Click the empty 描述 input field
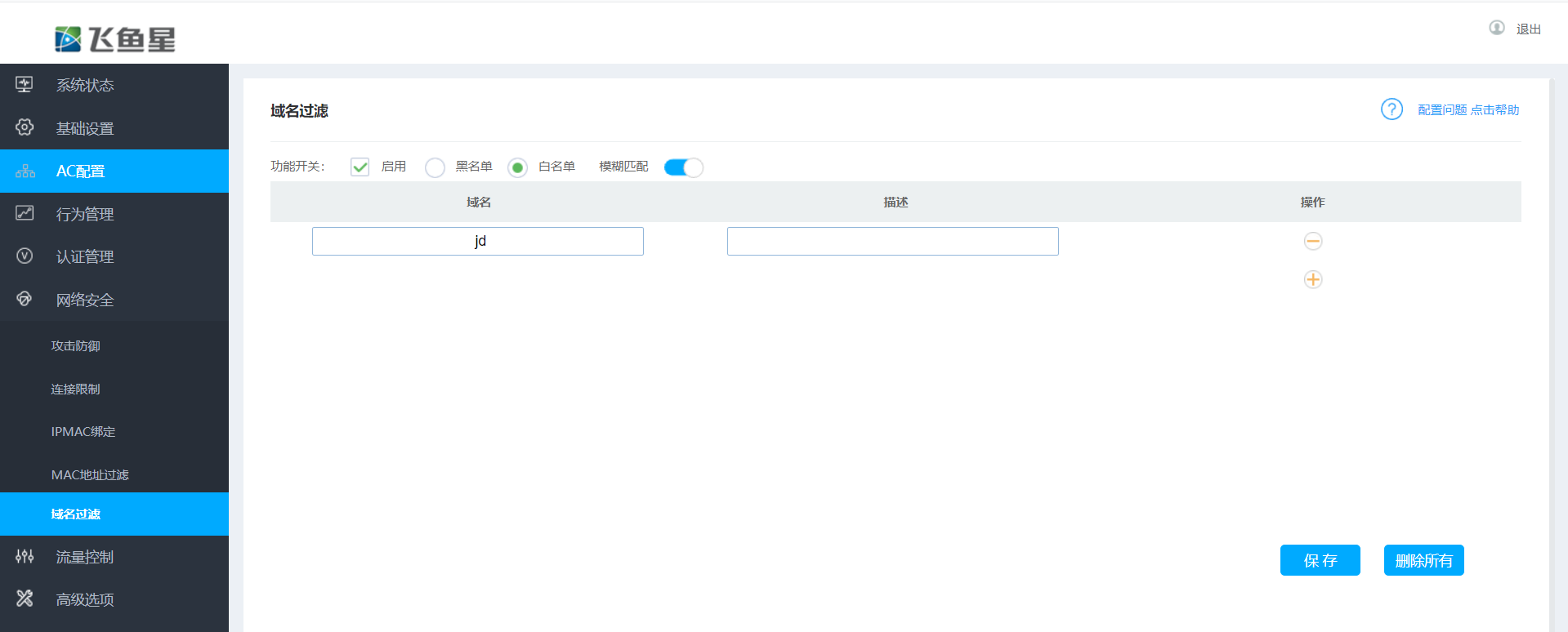Screen dimensions: 1568x632 click(892, 242)
